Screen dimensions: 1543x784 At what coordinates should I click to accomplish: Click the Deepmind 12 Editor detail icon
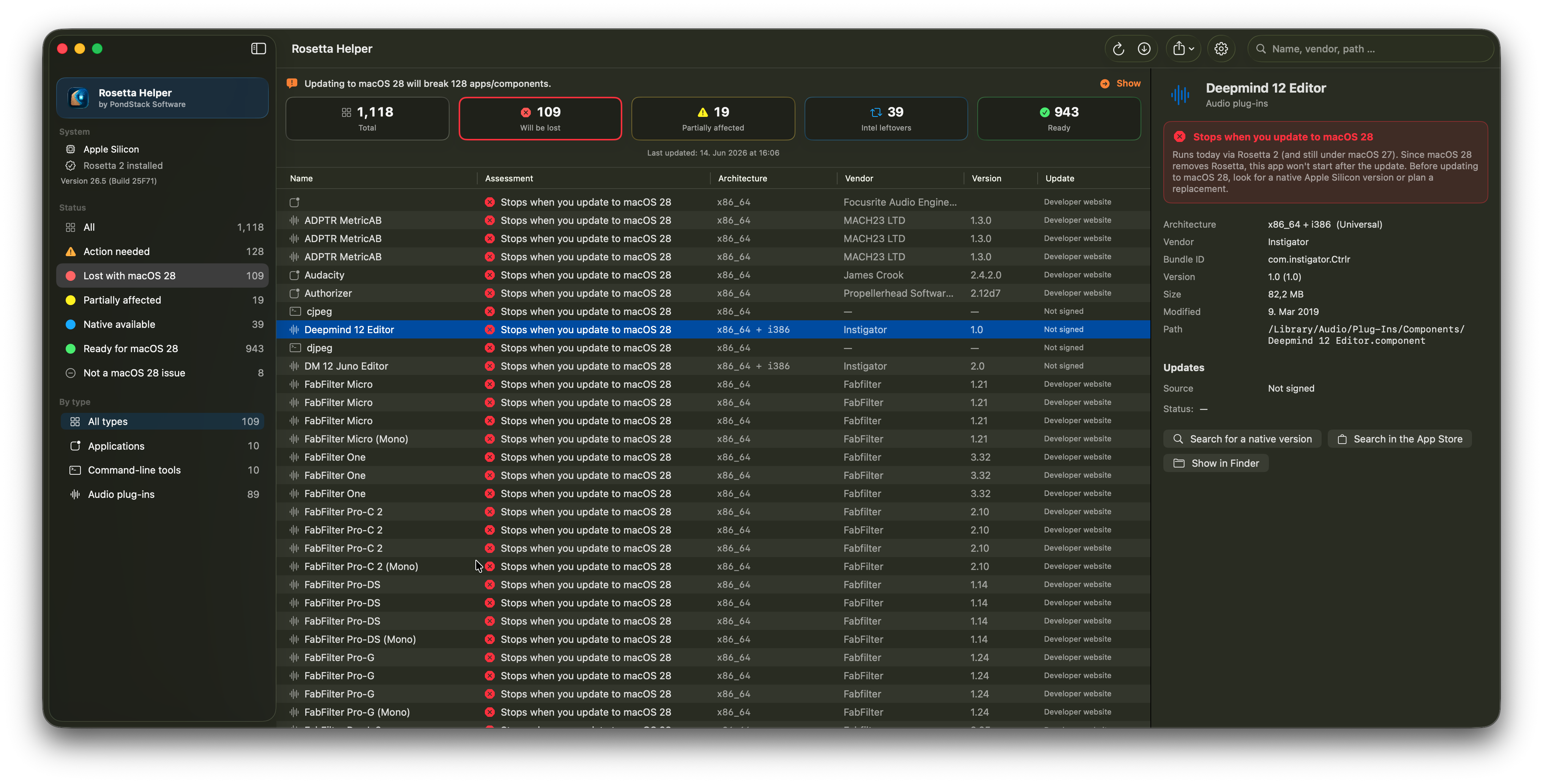click(1180, 94)
